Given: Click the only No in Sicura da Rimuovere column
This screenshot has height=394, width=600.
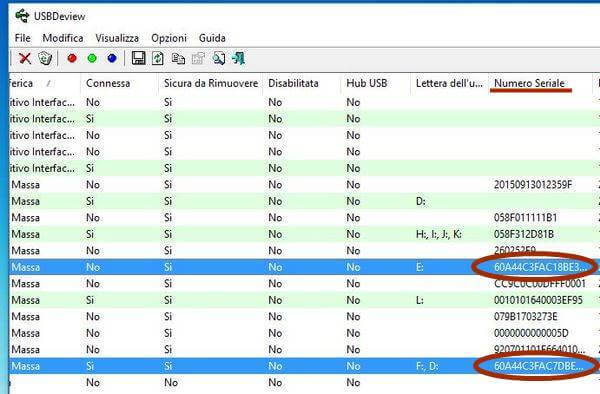Looking at the screenshot, I should pos(171,383).
